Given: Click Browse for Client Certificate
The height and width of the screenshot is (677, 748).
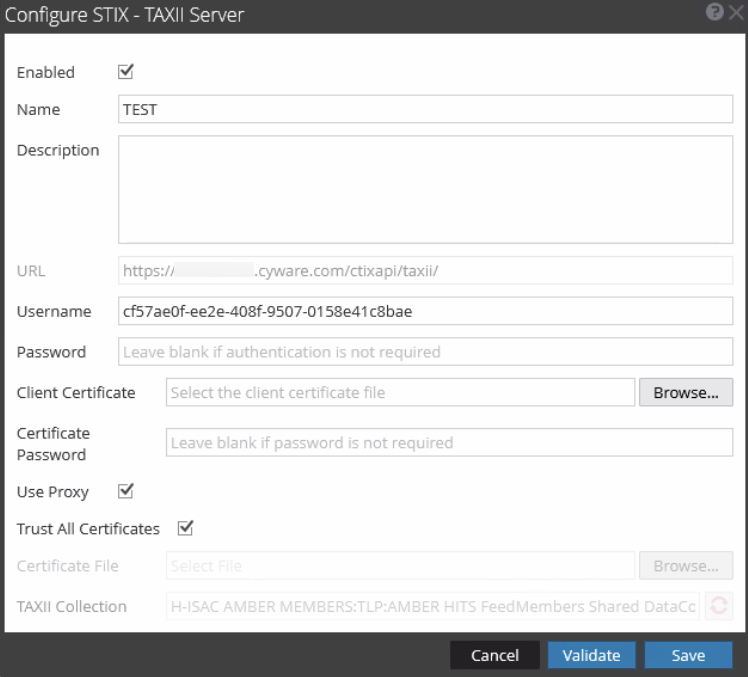Looking at the screenshot, I should click(685, 393).
